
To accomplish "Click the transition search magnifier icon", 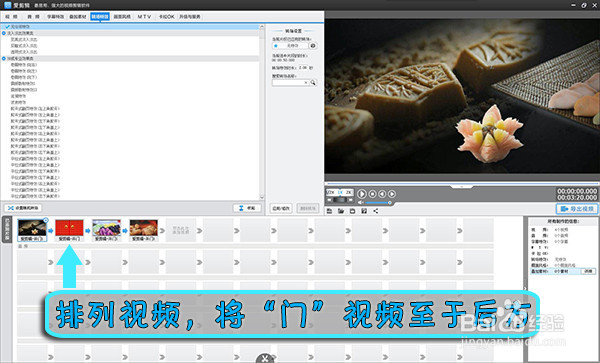I will [313, 83].
